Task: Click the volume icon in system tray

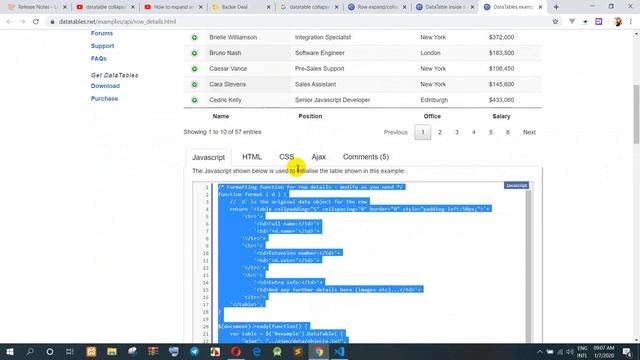Action: coord(570,352)
